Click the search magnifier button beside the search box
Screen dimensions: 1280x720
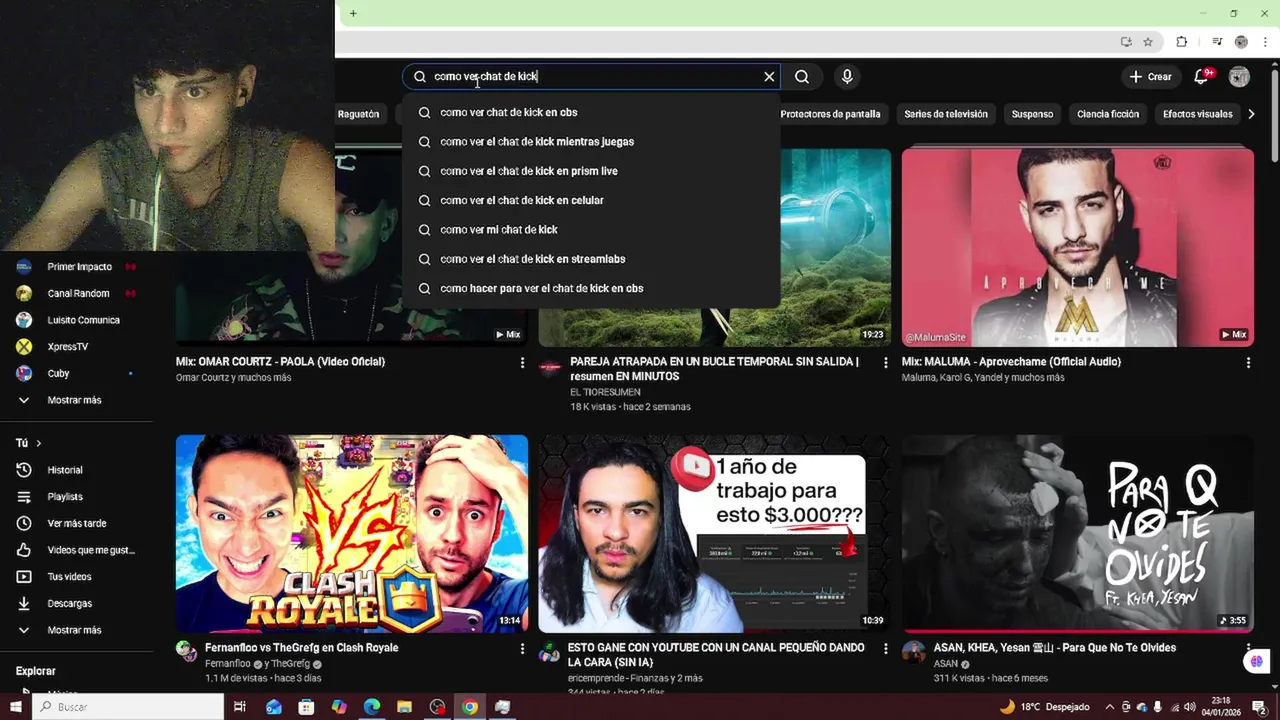tap(802, 77)
